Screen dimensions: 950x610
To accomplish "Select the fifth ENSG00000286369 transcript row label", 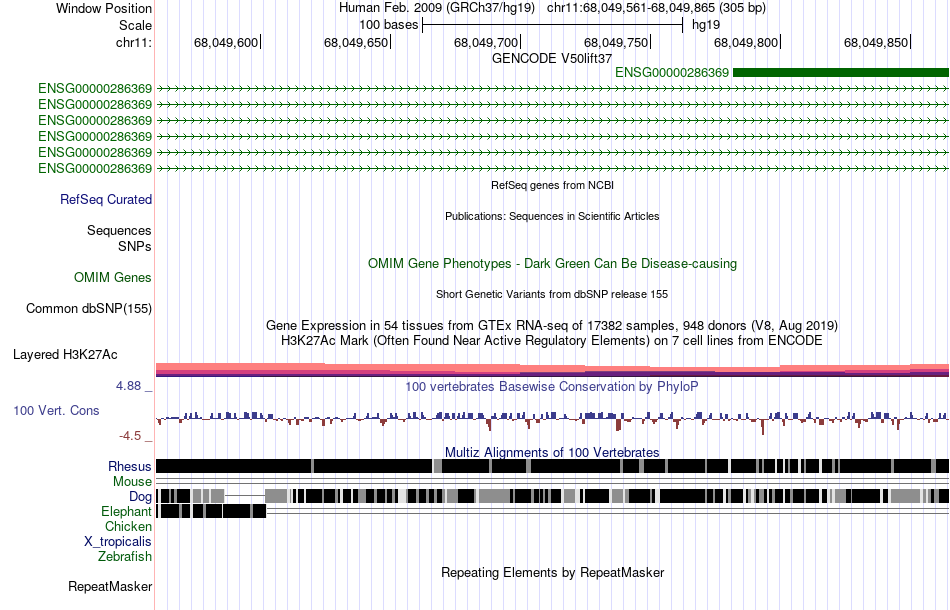I will (95, 153).
